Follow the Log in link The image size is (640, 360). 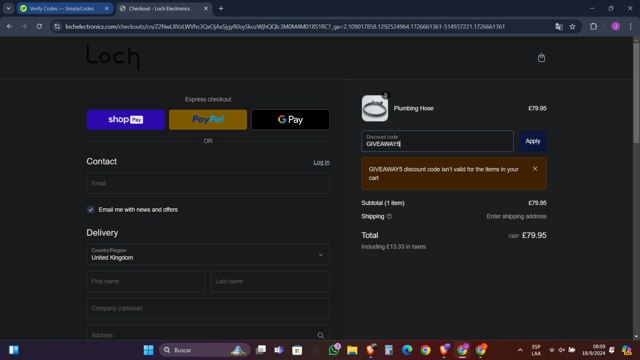(321, 162)
